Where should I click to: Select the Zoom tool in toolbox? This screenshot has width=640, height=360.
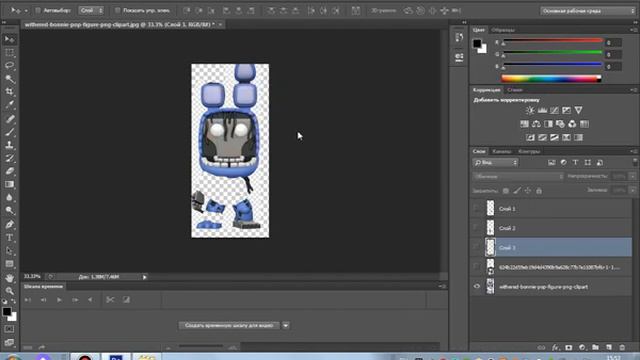click(x=10, y=291)
